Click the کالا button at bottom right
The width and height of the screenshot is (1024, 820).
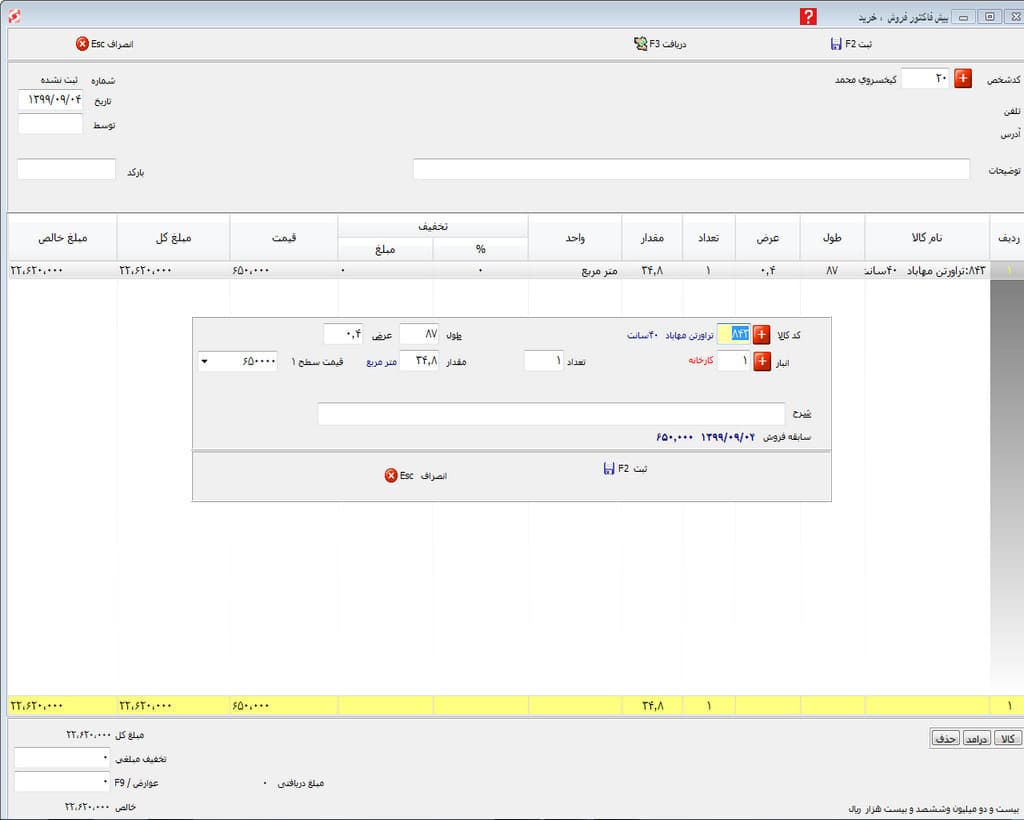coord(1008,738)
